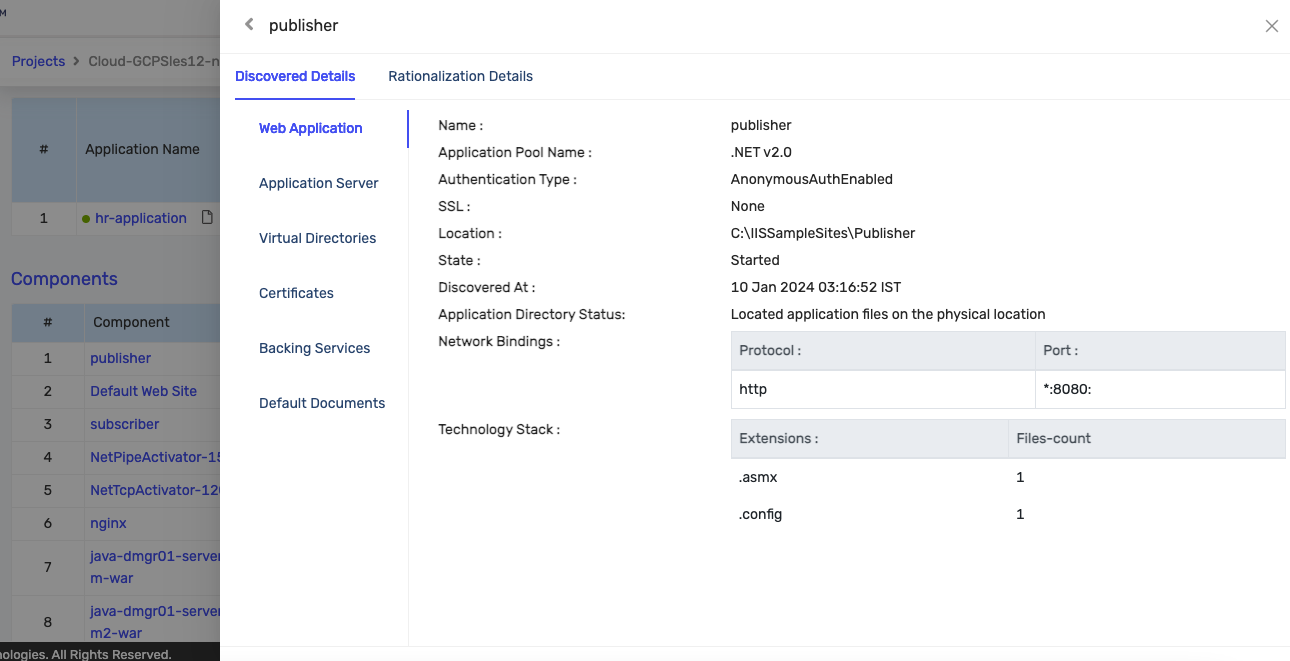The height and width of the screenshot is (661, 1290).
Task: Open the hr-application link
Action: tap(140, 218)
